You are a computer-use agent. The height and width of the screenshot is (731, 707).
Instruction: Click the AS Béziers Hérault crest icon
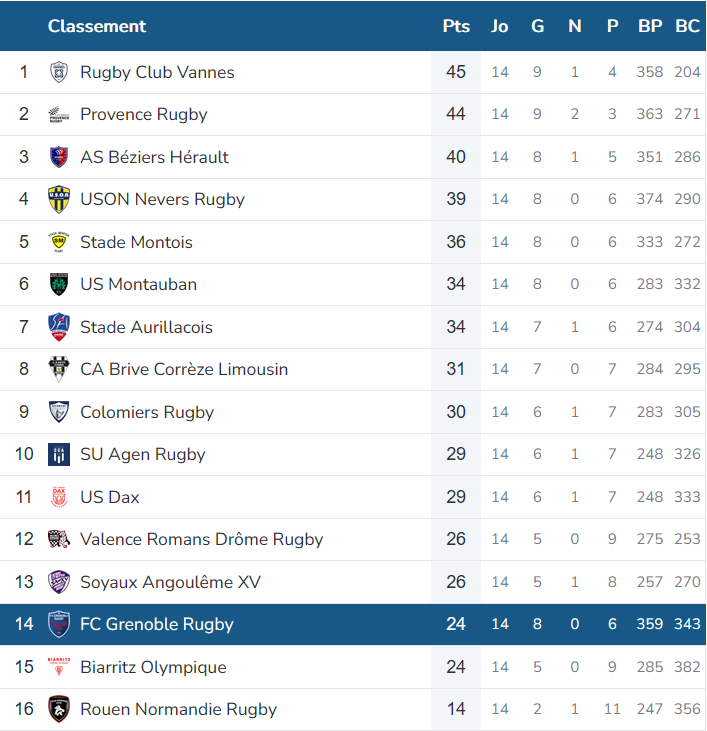(x=59, y=157)
